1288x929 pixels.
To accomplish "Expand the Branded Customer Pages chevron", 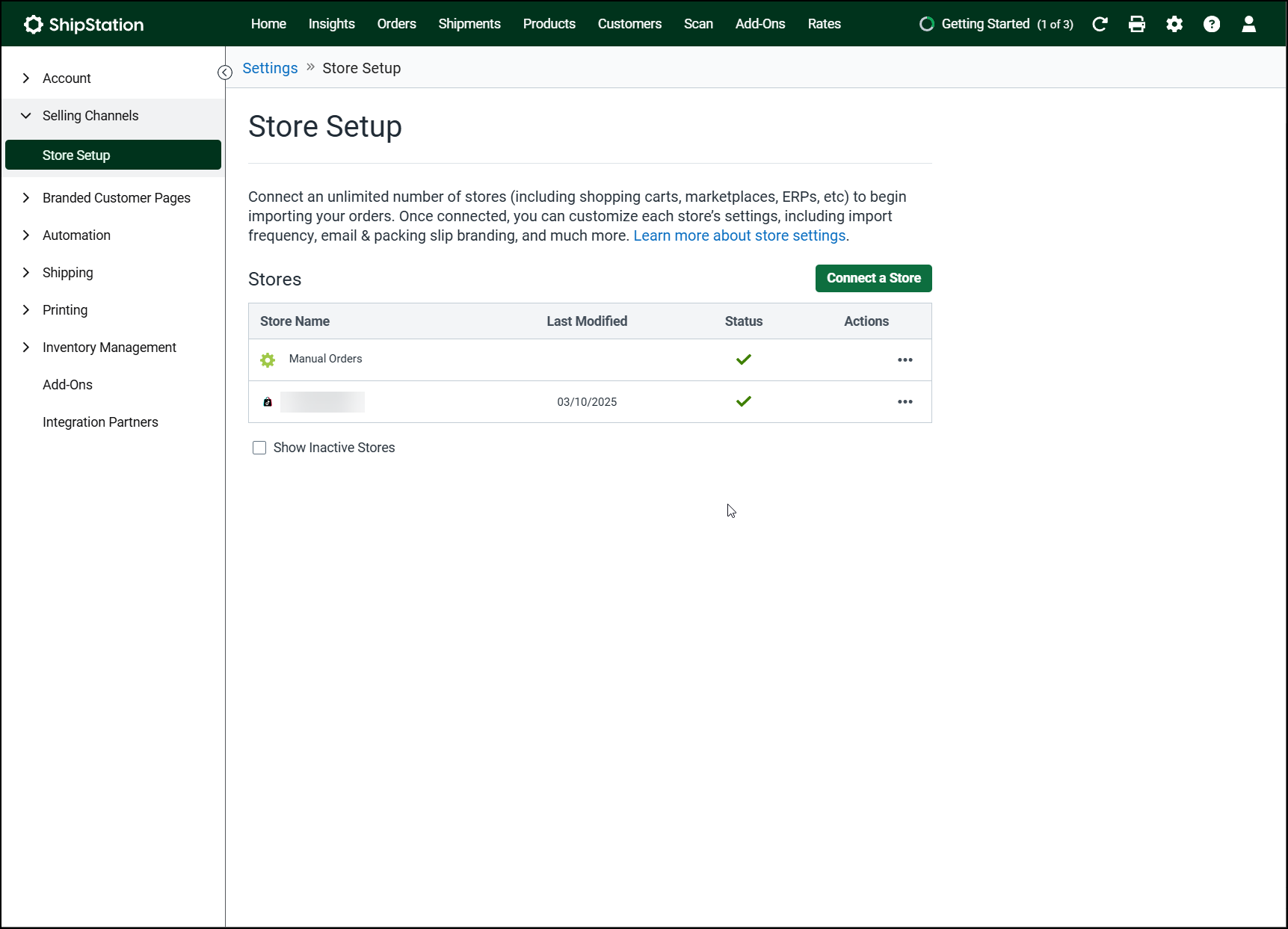I will (26, 198).
